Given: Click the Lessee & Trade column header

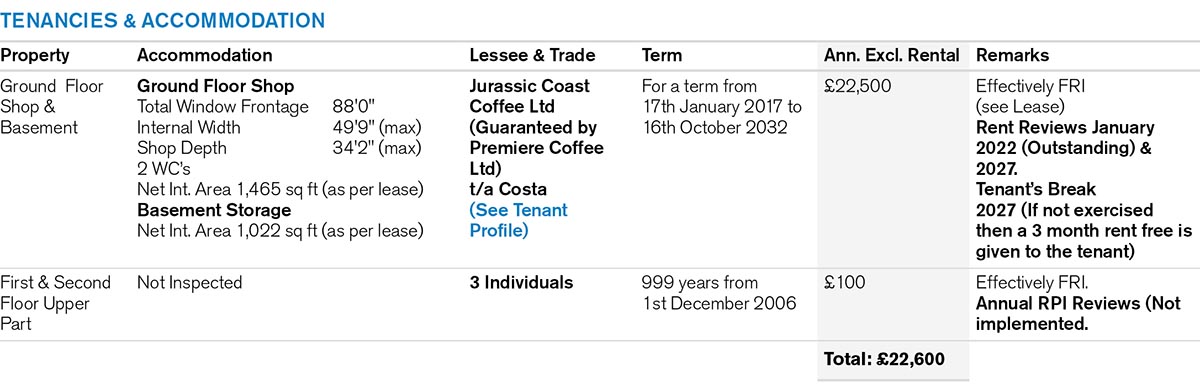Looking at the screenshot, I should coord(532,56).
